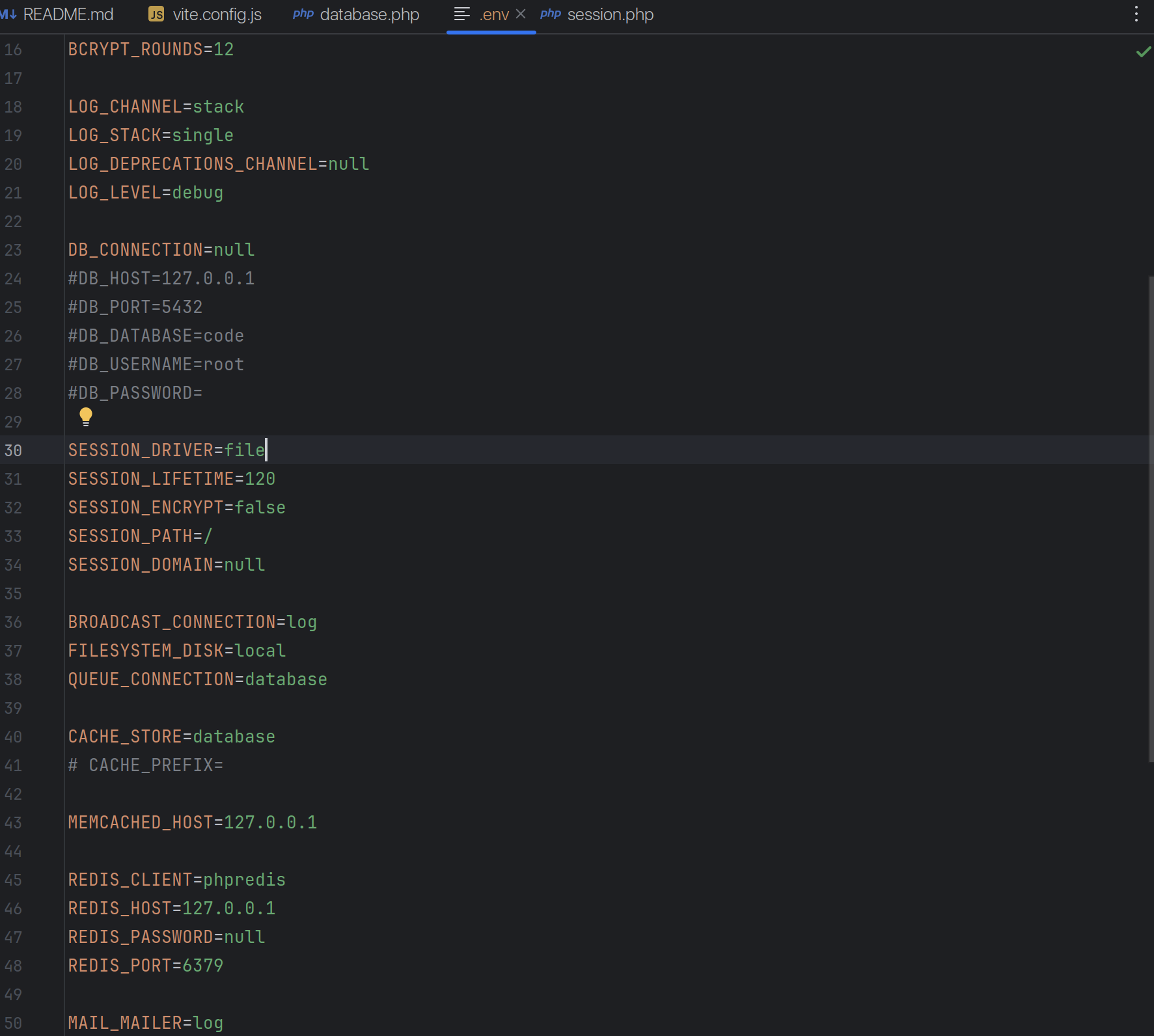Click the yellow lightbulb quick-fix icon
This screenshot has width=1154, height=1036.
(86, 416)
